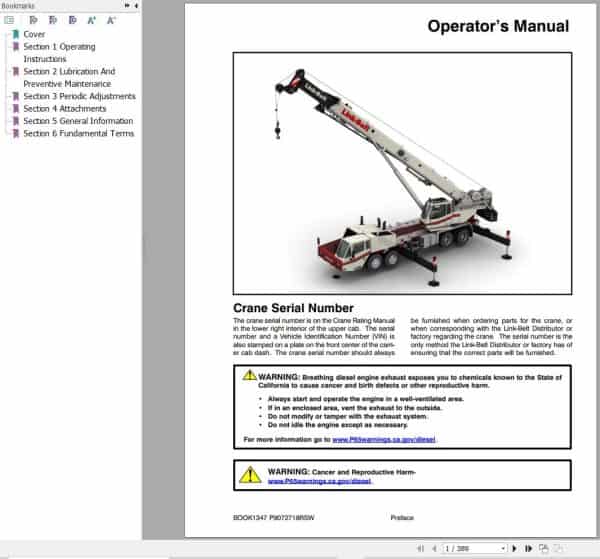Click the Bookmarks panel double-arrow menu
600x559 pixels.
[x=127, y=5]
